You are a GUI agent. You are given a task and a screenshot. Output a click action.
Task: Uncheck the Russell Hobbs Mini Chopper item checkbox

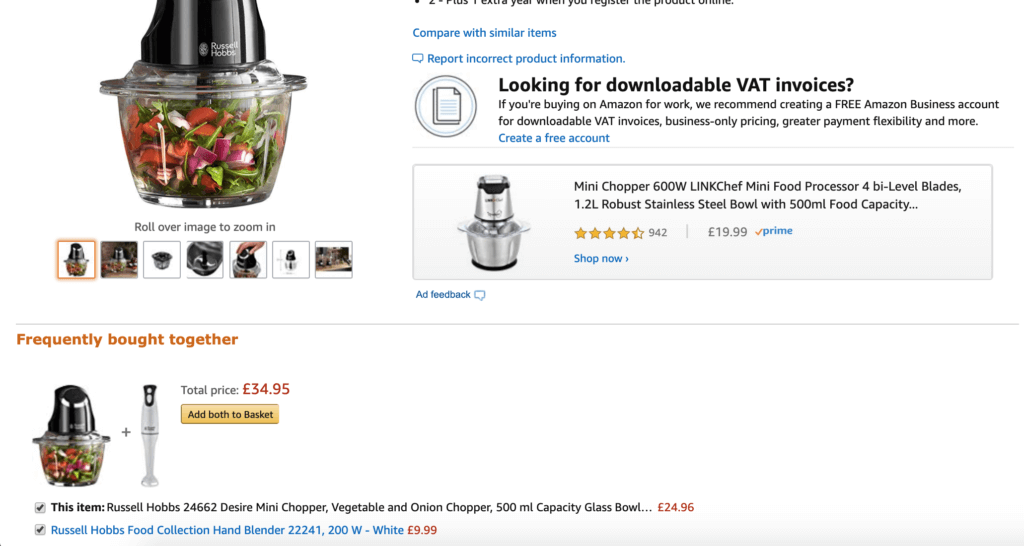point(40,507)
